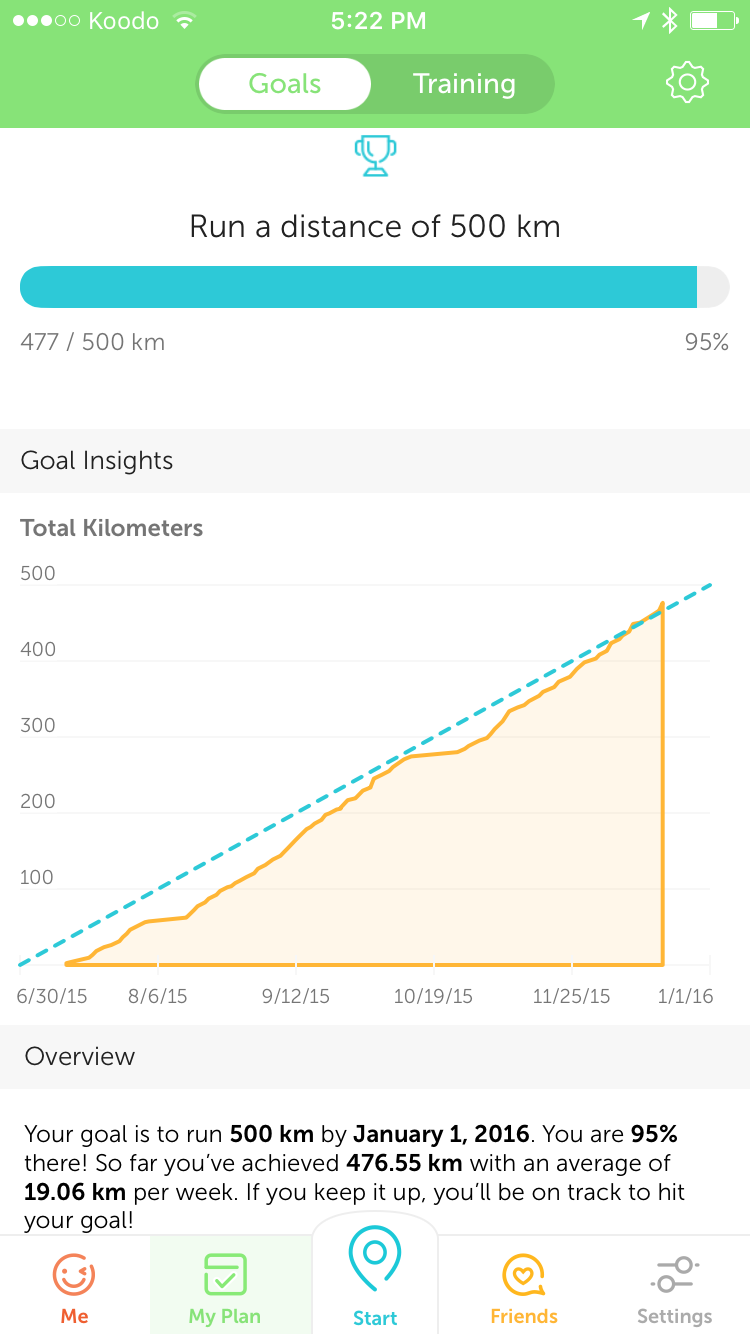This screenshot has width=750, height=1334.
Task: Tap the orange peak of the kilometers chart
Action: pos(662,605)
